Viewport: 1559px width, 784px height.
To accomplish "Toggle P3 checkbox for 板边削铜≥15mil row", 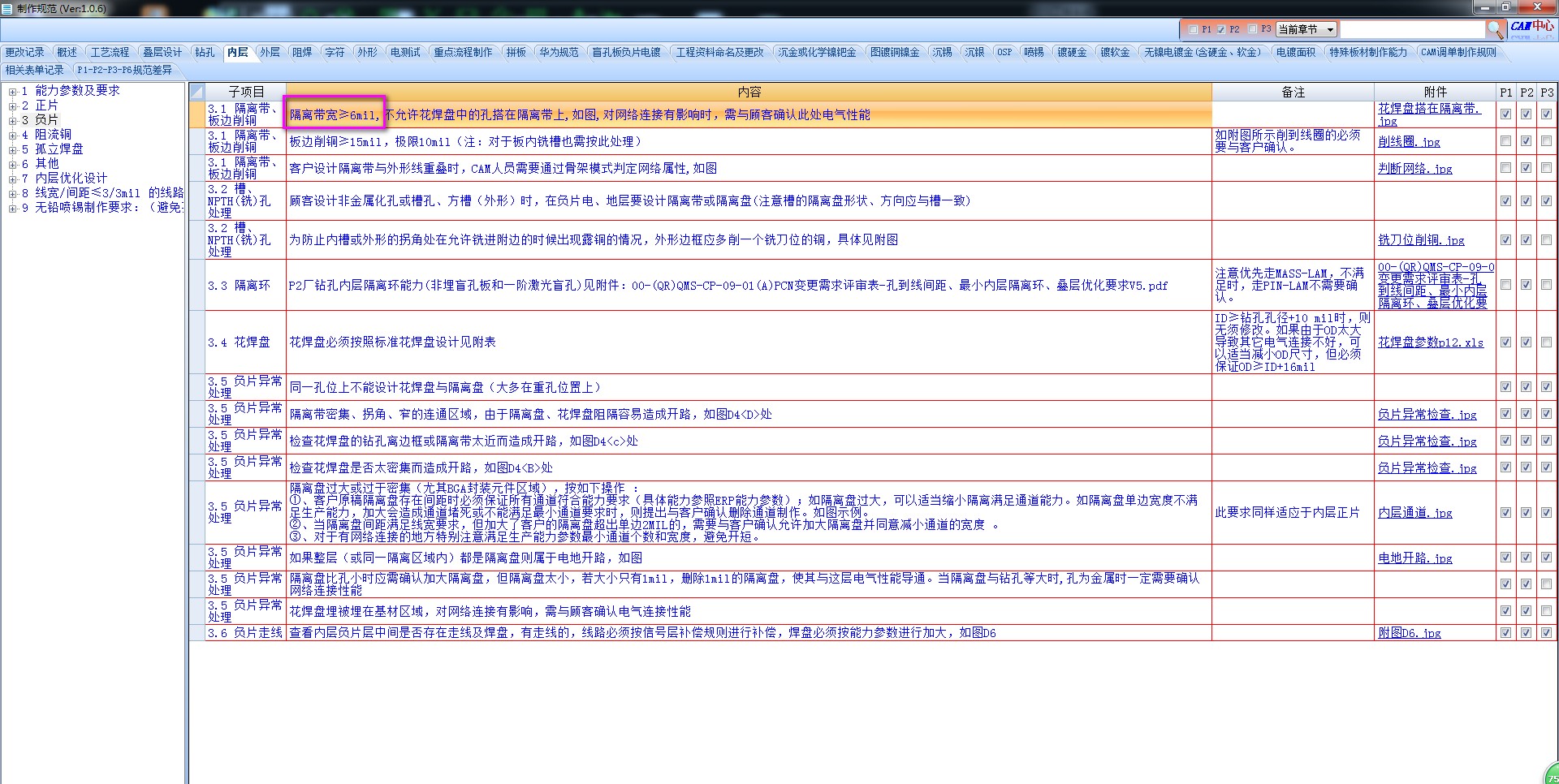I will point(1547,141).
